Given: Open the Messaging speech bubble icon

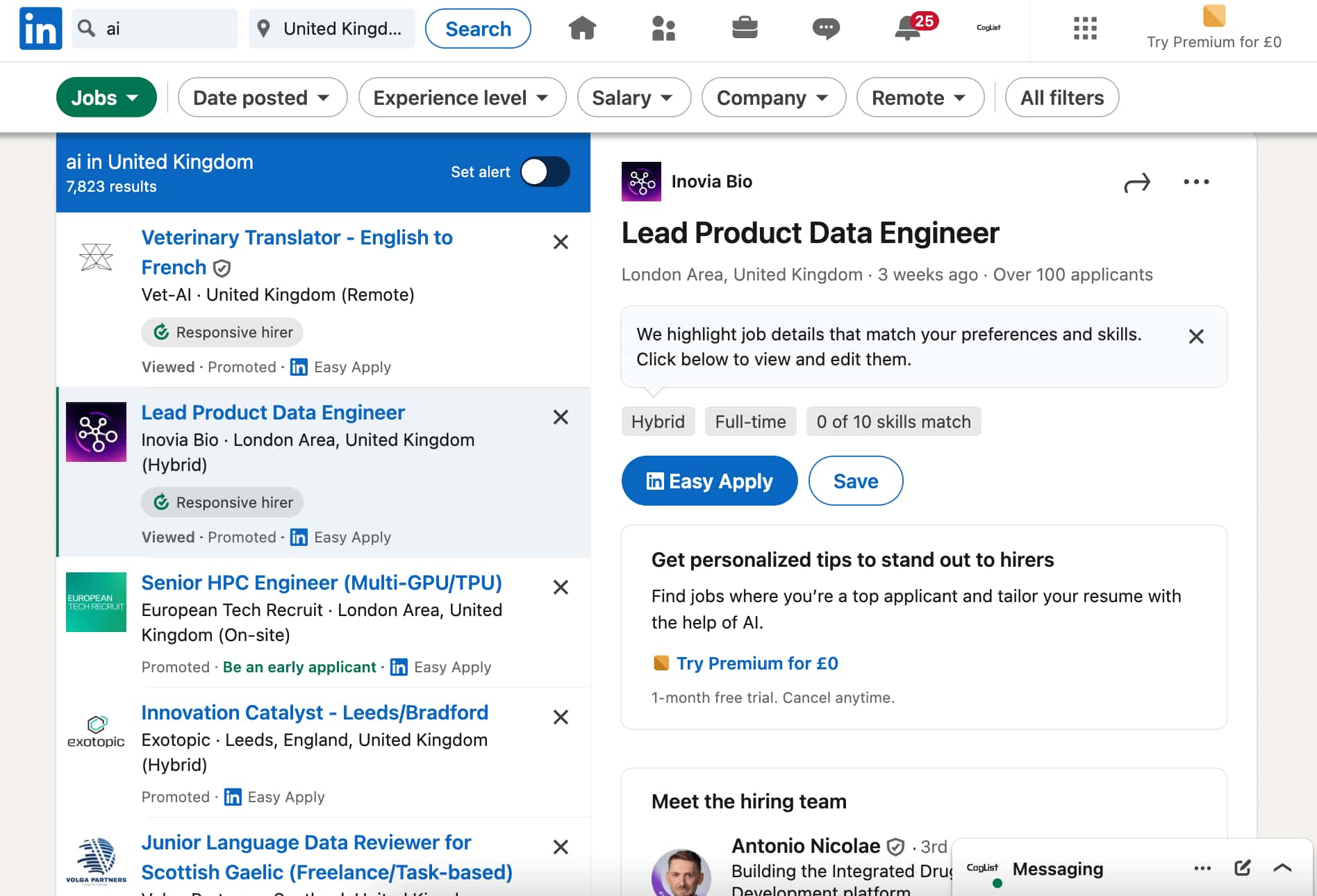Looking at the screenshot, I should 826,28.
